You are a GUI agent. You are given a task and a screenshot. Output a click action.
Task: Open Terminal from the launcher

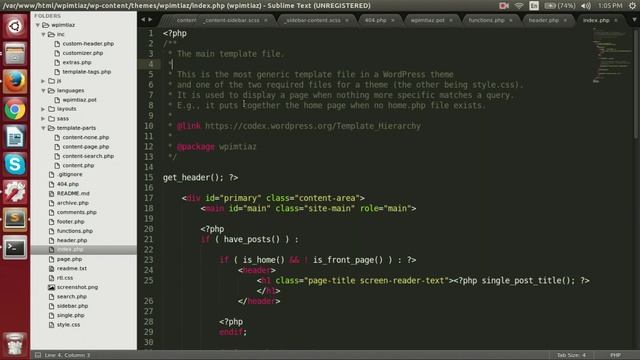point(15,247)
